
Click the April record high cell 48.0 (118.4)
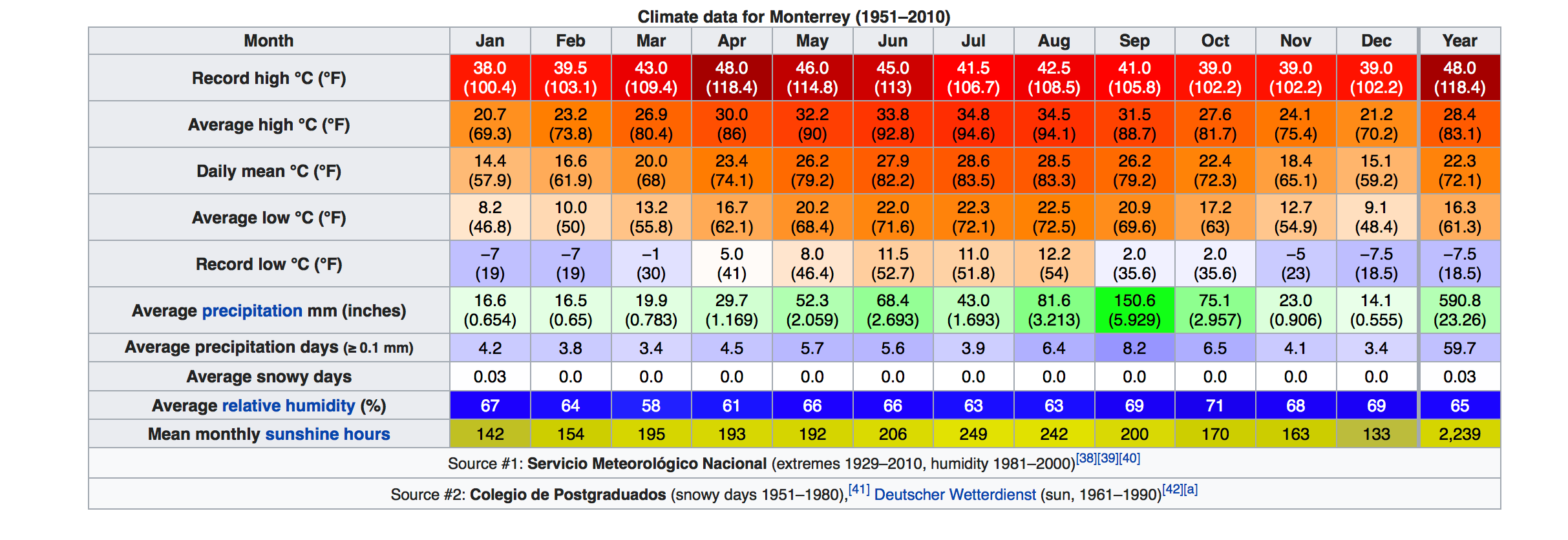click(732, 78)
